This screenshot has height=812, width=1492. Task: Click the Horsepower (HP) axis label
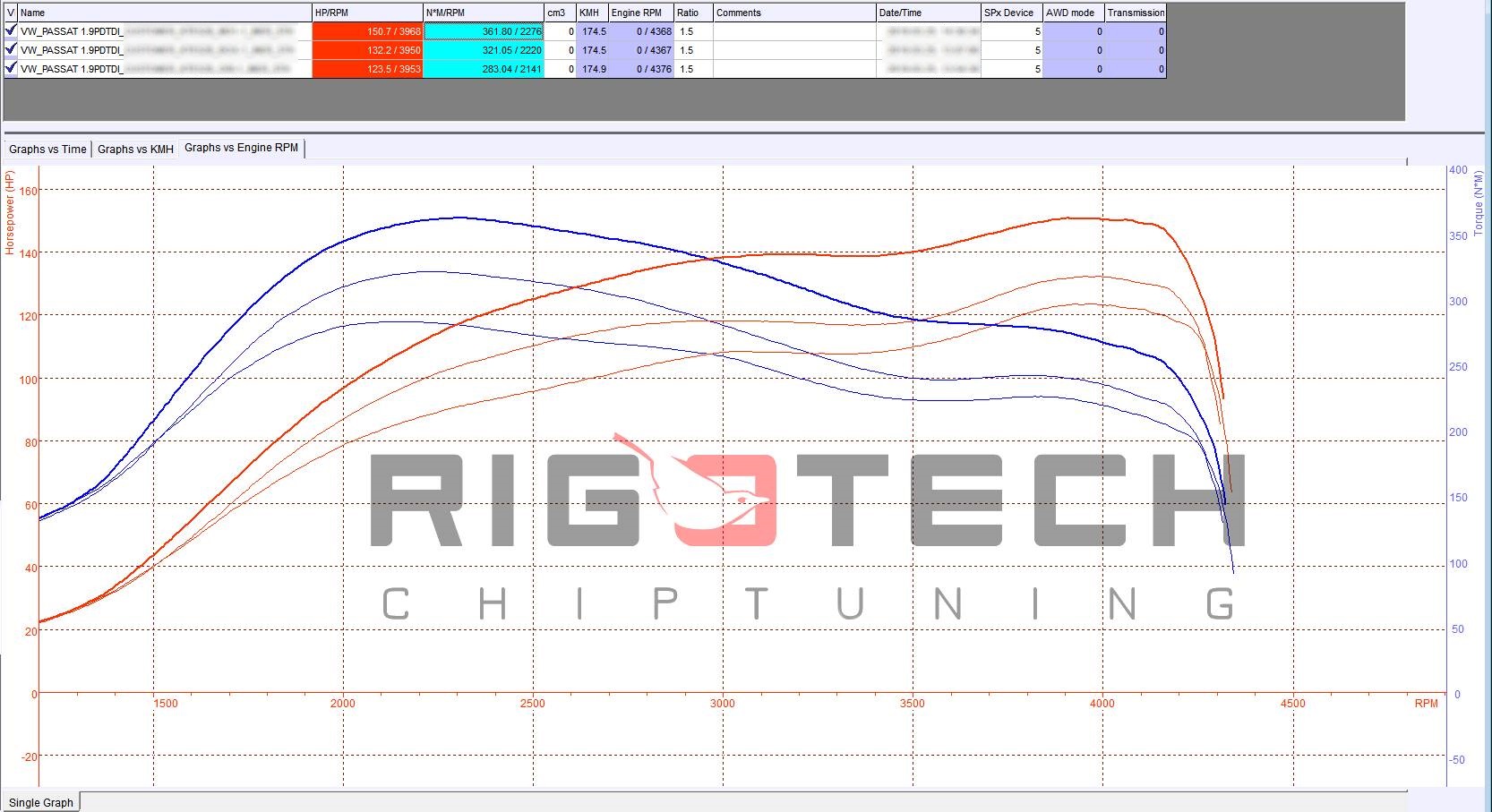pyautogui.click(x=10, y=213)
